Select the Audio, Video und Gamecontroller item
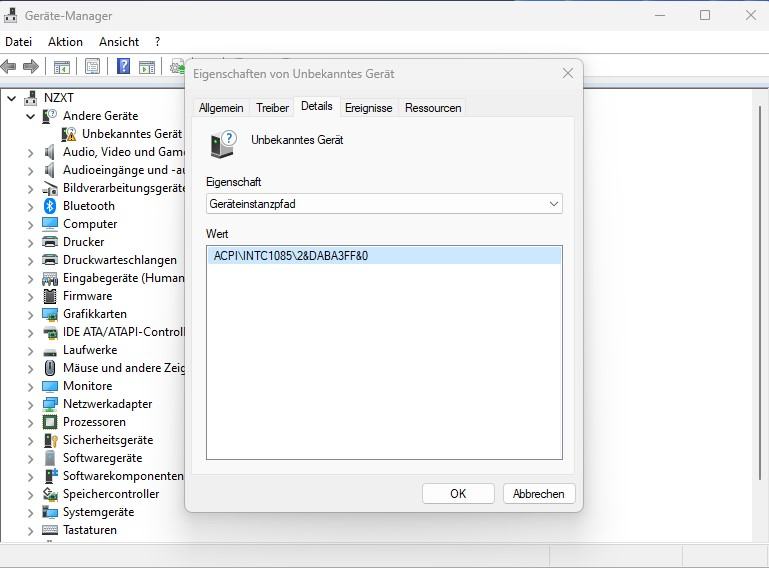 point(124,152)
